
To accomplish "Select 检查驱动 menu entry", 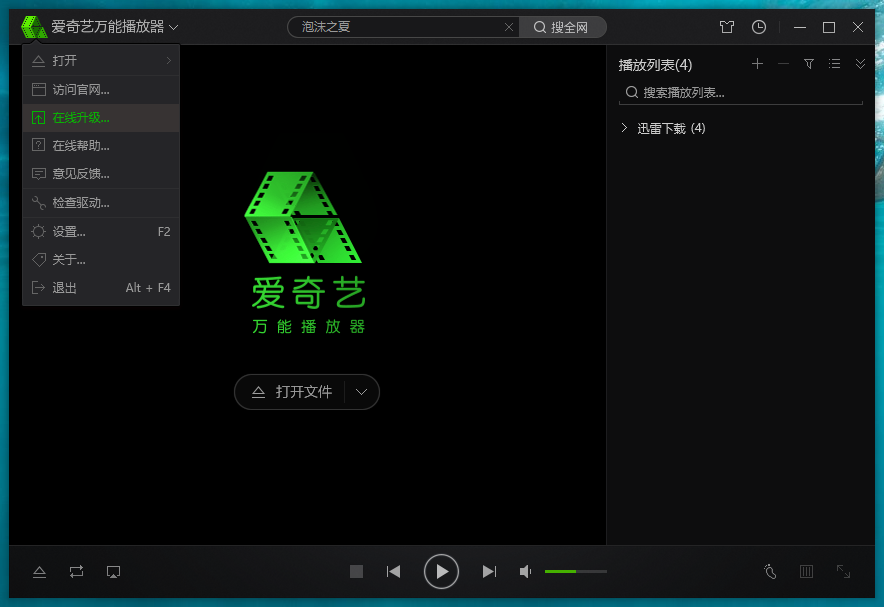I will click(x=101, y=203).
